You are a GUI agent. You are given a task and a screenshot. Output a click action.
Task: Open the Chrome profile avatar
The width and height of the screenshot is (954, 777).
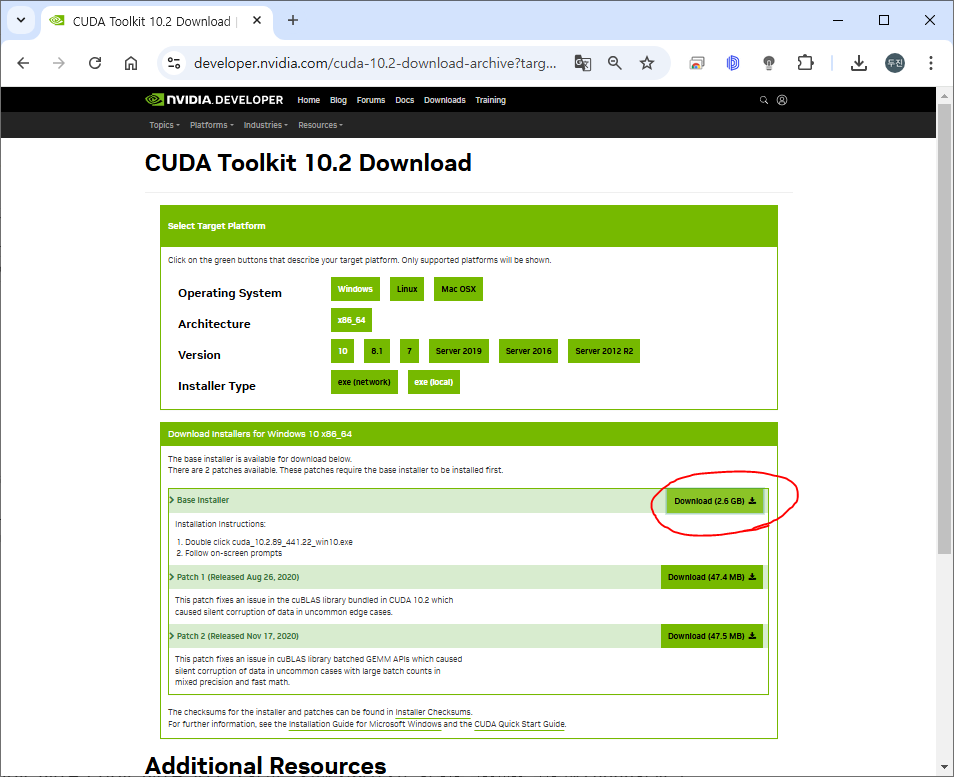coord(894,63)
